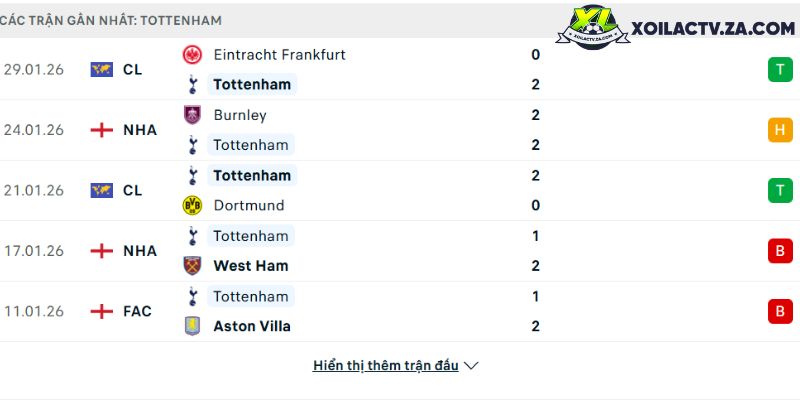Open the Dortmund team name link
Image resolution: width=800 pixels, height=400 pixels.
[248, 206]
